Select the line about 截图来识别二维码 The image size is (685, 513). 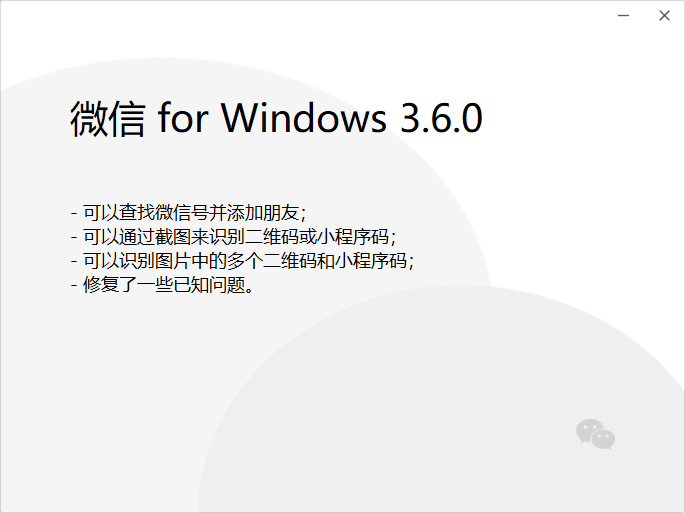pos(233,237)
